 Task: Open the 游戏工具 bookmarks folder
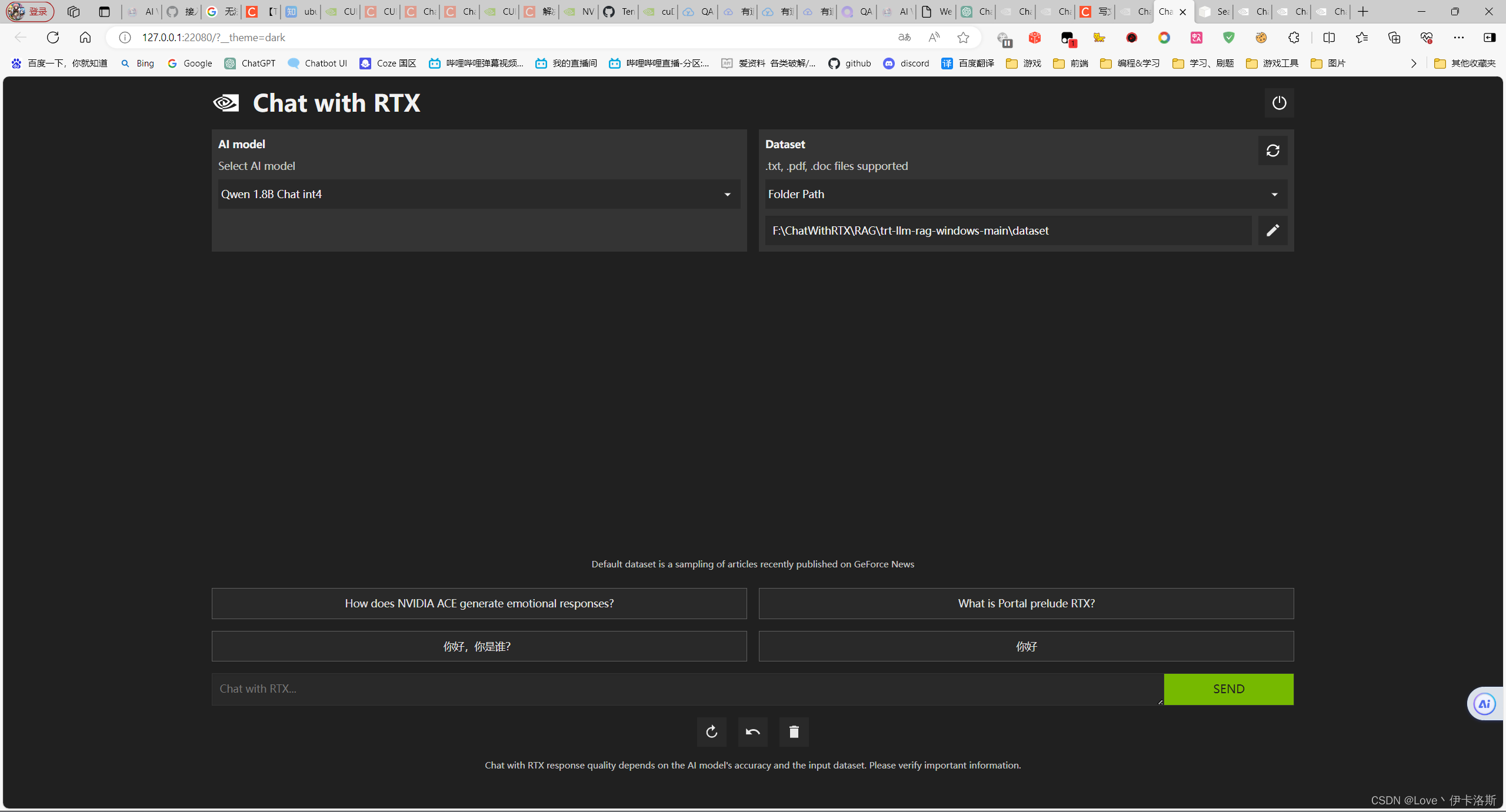1272,64
